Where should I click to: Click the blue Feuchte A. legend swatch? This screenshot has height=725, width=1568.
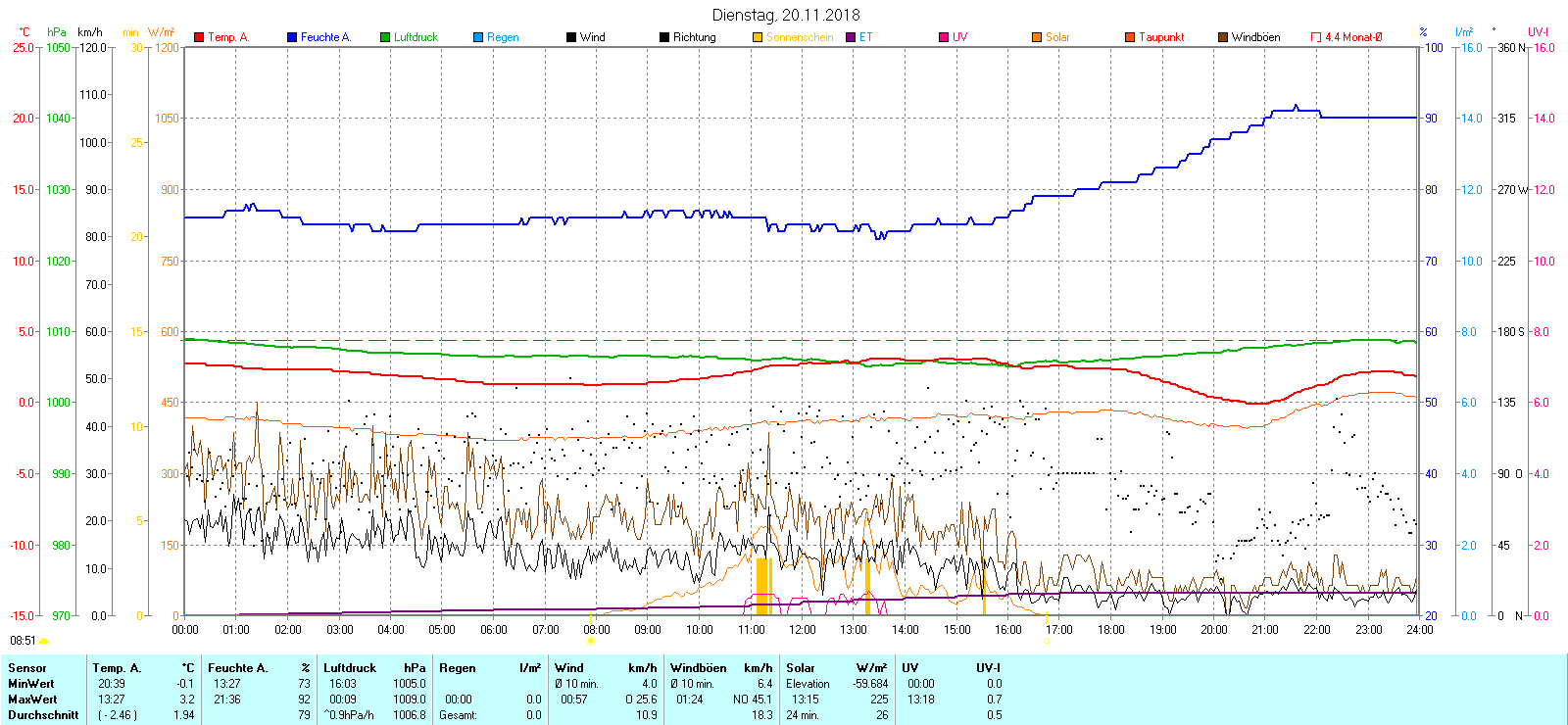coord(292,37)
